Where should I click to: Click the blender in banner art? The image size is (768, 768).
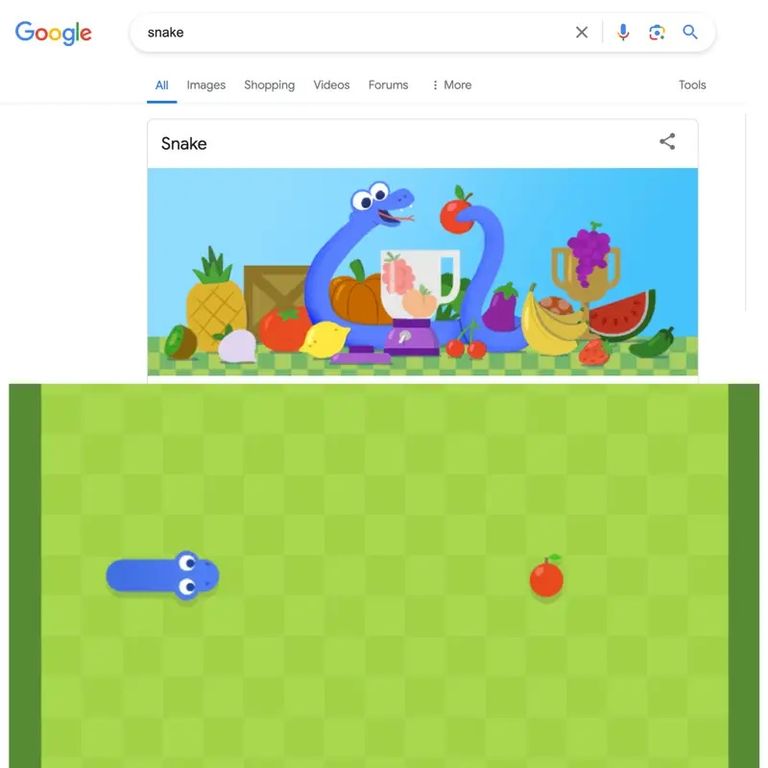point(419,302)
